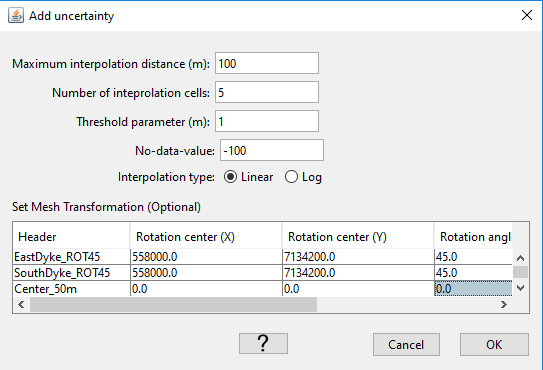Select EastDyke_ROT45 rotation center Y cell

pos(358,257)
